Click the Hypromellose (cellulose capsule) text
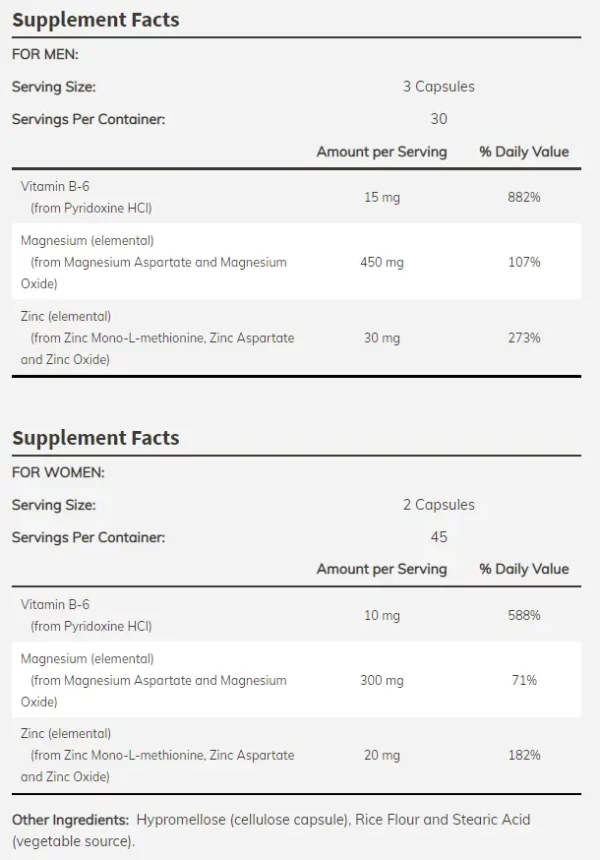This screenshot has width=600, height=860. point(243,820)
